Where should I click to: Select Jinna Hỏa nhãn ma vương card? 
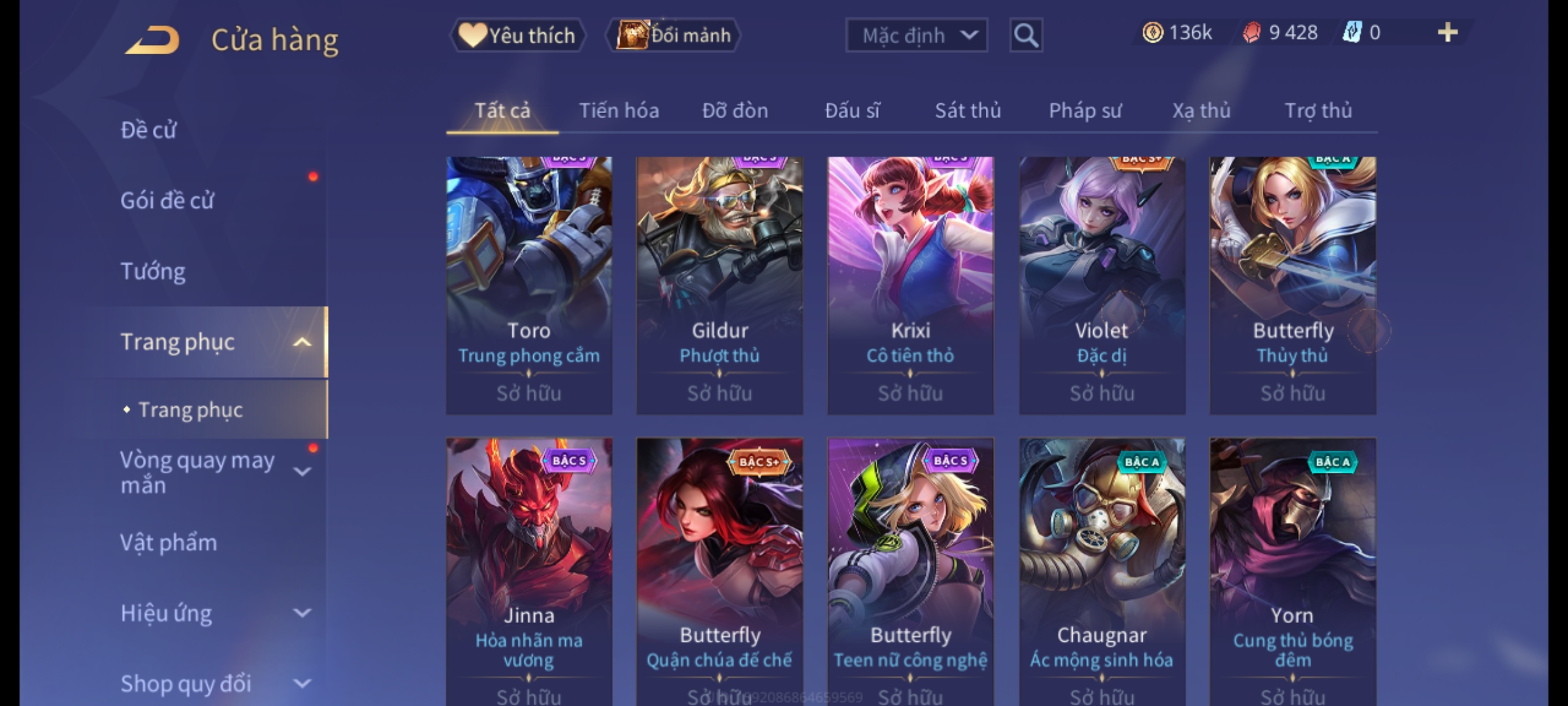coord(529,572)
